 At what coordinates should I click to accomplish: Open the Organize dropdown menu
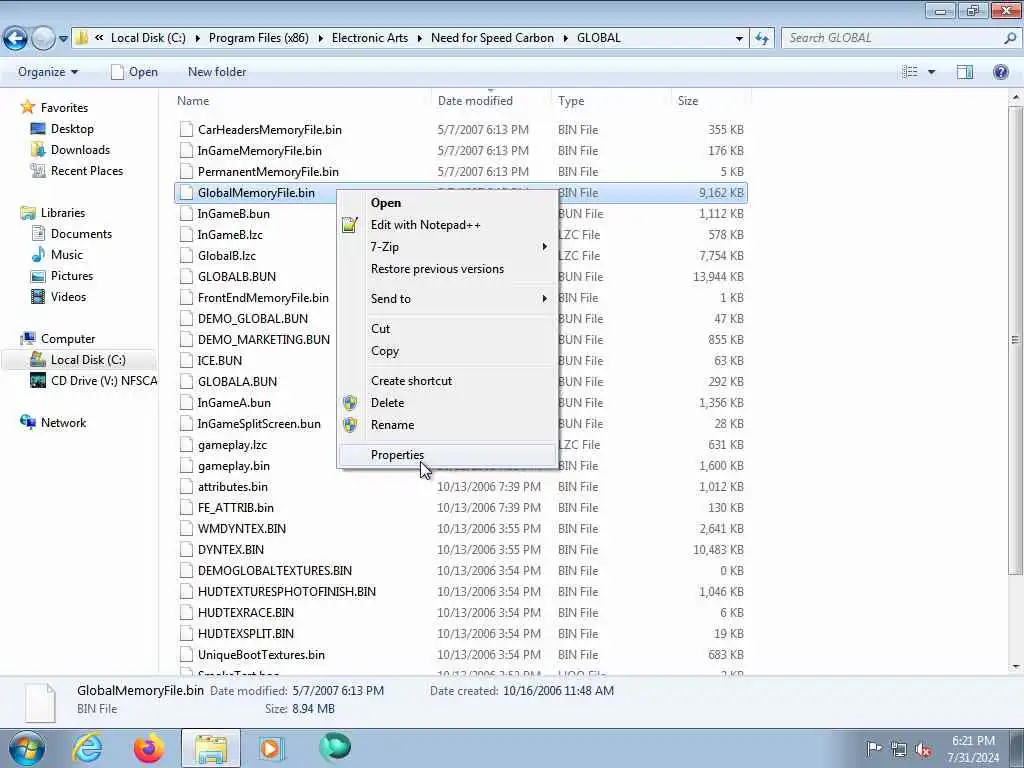pos(48,72)
